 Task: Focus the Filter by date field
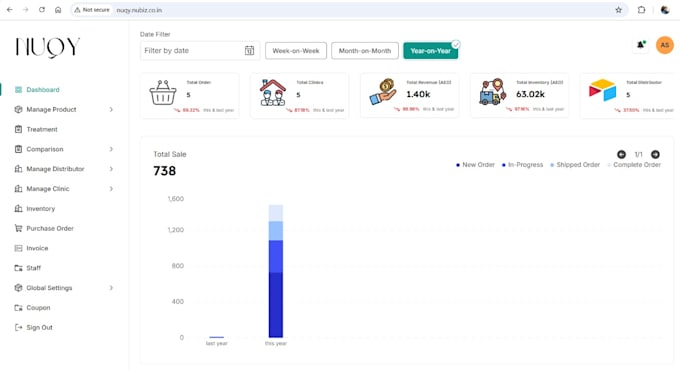pos(200,51)
